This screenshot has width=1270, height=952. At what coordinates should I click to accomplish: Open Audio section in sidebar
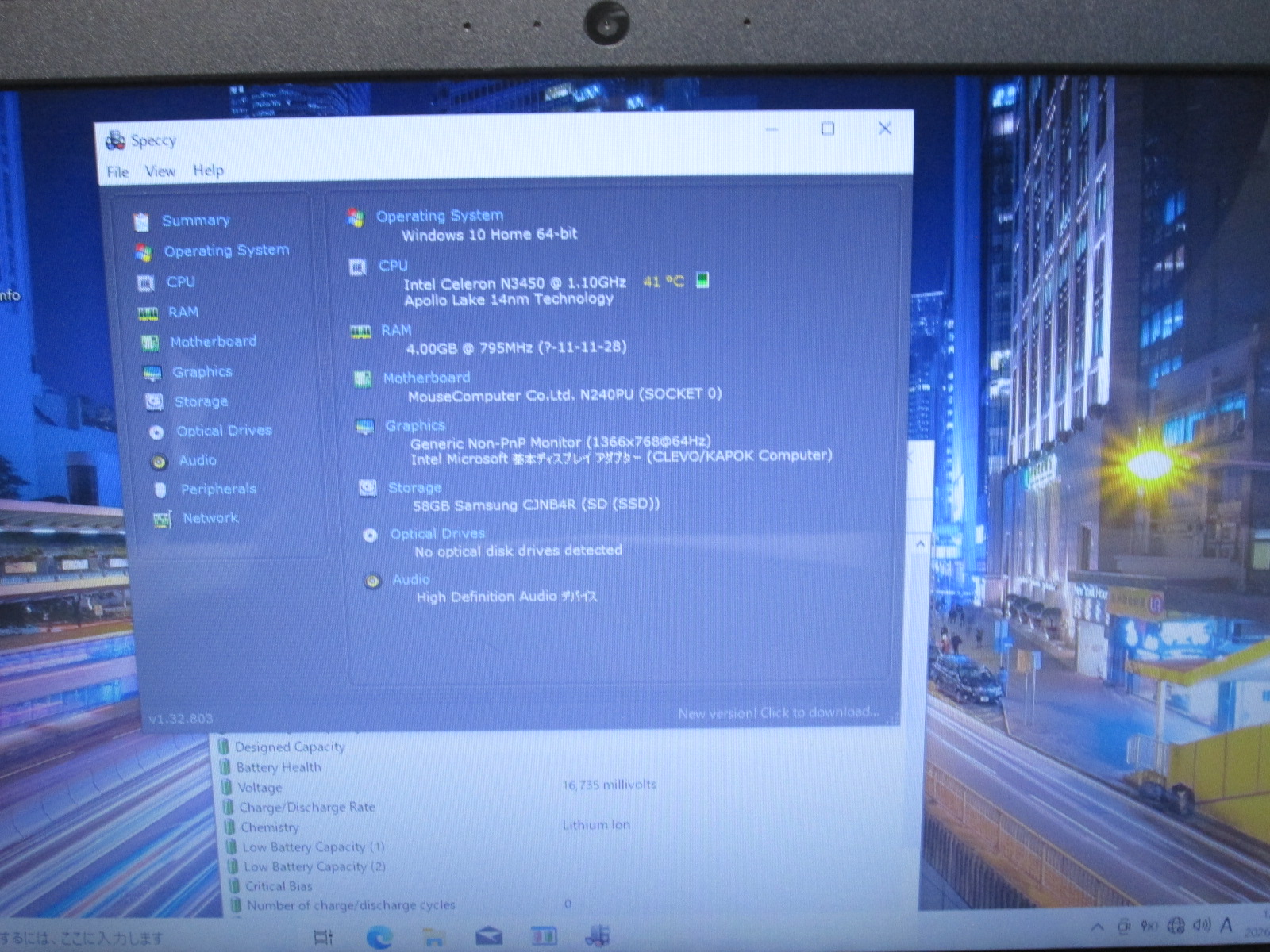[x=197, y=460]
